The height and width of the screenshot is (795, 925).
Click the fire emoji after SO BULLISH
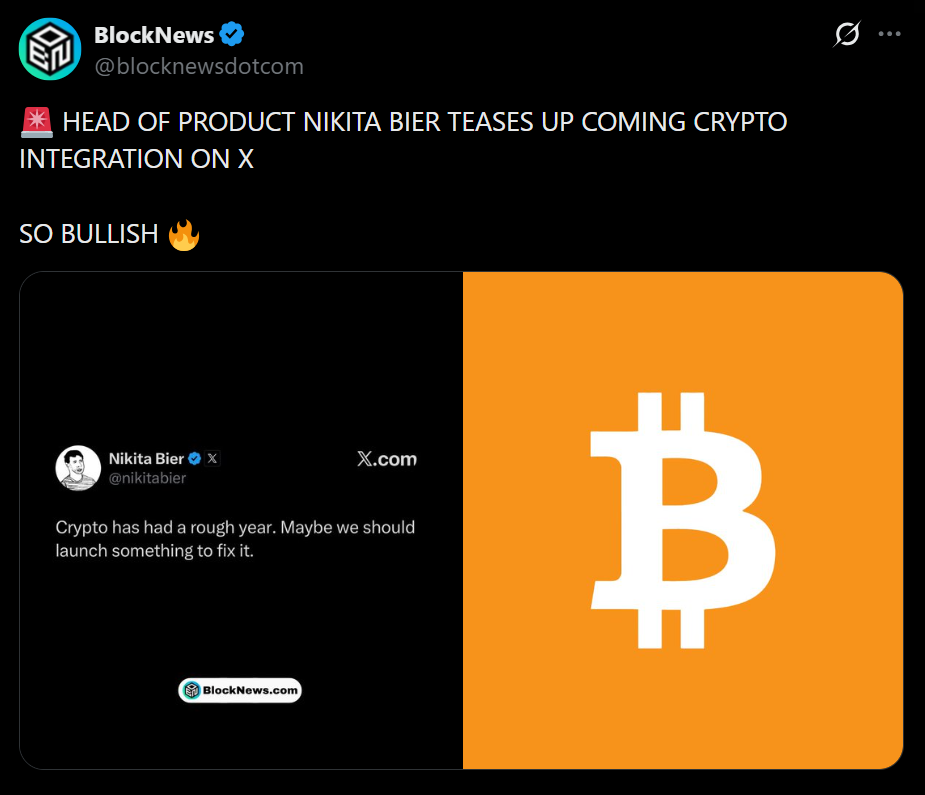tap(184, 235)
